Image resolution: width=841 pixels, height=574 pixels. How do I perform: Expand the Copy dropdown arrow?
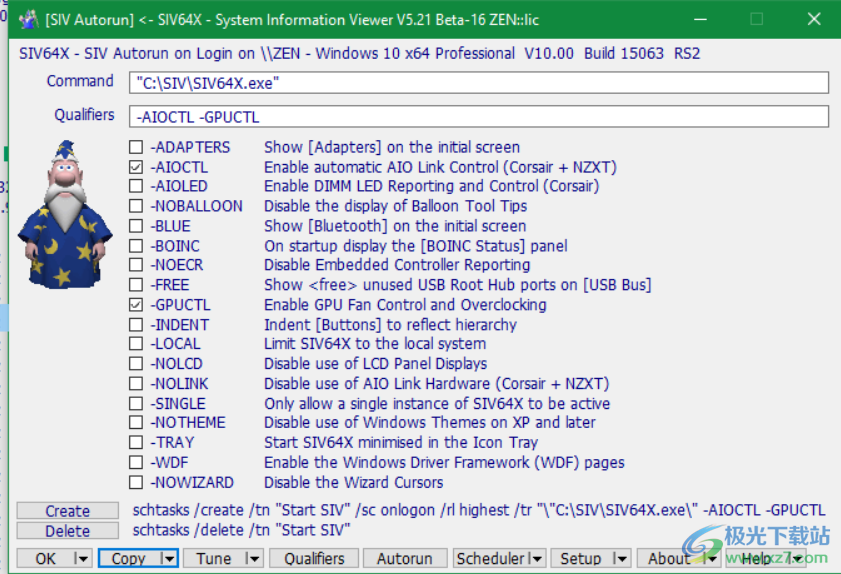pyautogui.click(x=168, y=558)
